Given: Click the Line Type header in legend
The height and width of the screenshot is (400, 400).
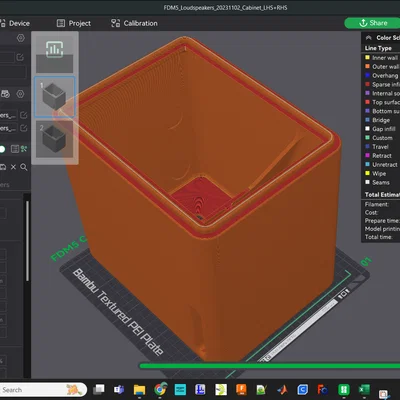Looking at the screenshot, I should [x=378, y=48].
